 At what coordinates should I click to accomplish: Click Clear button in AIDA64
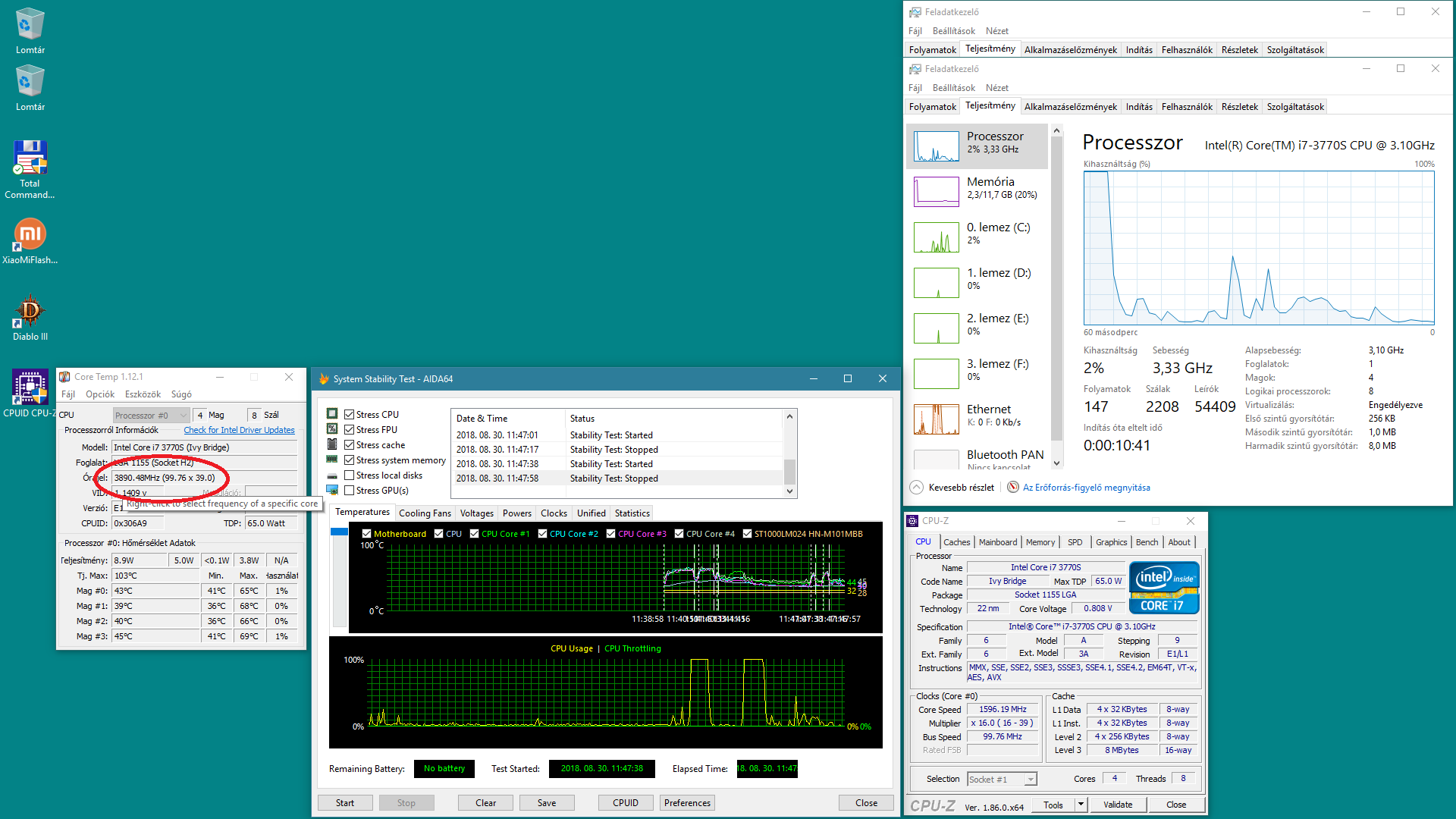click(x=485, y=803)
